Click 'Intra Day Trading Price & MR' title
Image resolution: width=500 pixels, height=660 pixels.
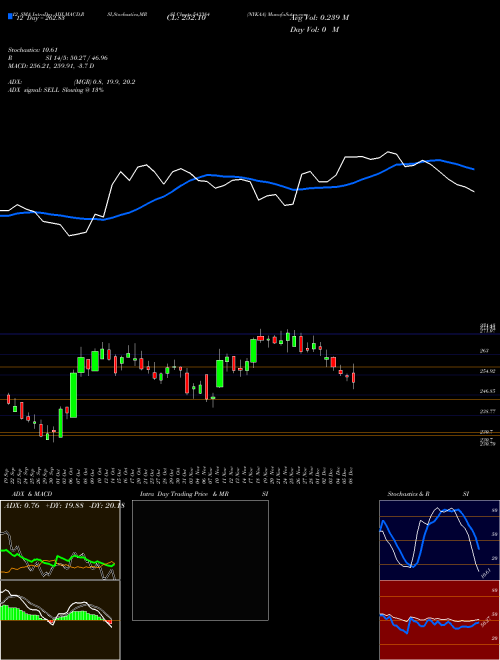(184, 494)
